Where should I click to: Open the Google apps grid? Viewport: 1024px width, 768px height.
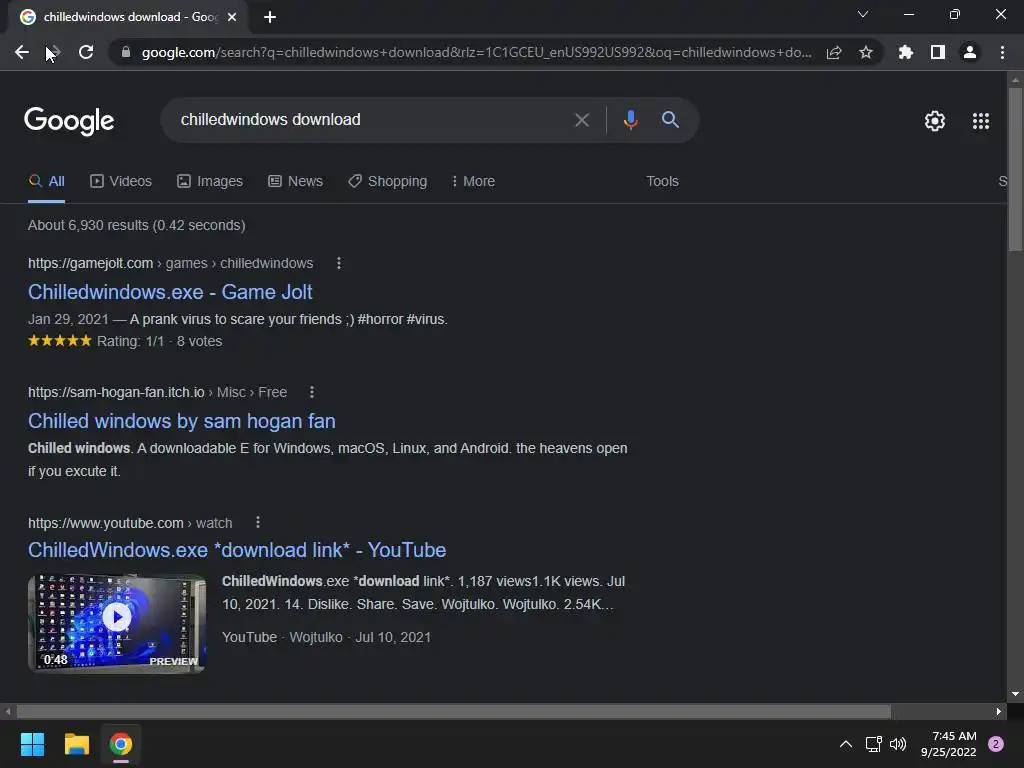coord(981,121)
